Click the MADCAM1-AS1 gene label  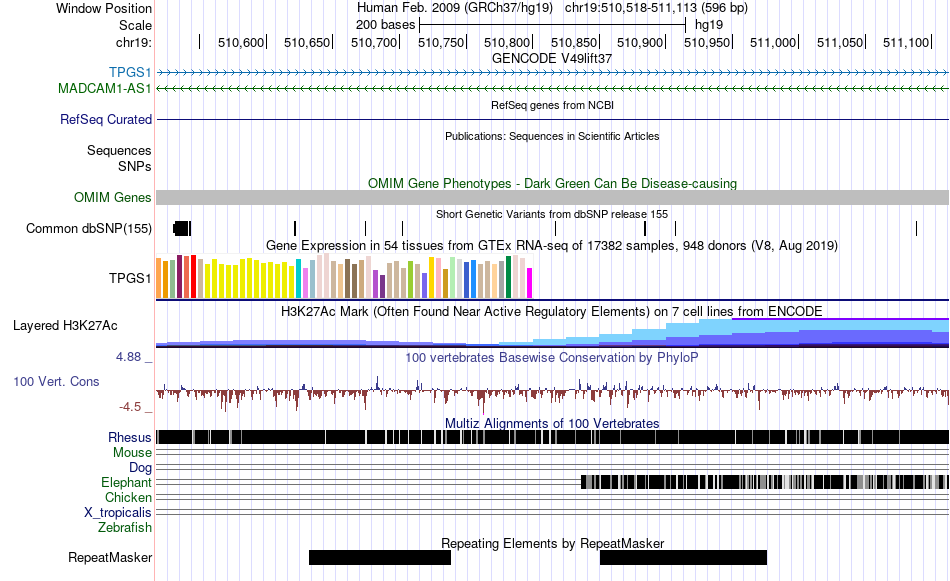click(105, 88)
